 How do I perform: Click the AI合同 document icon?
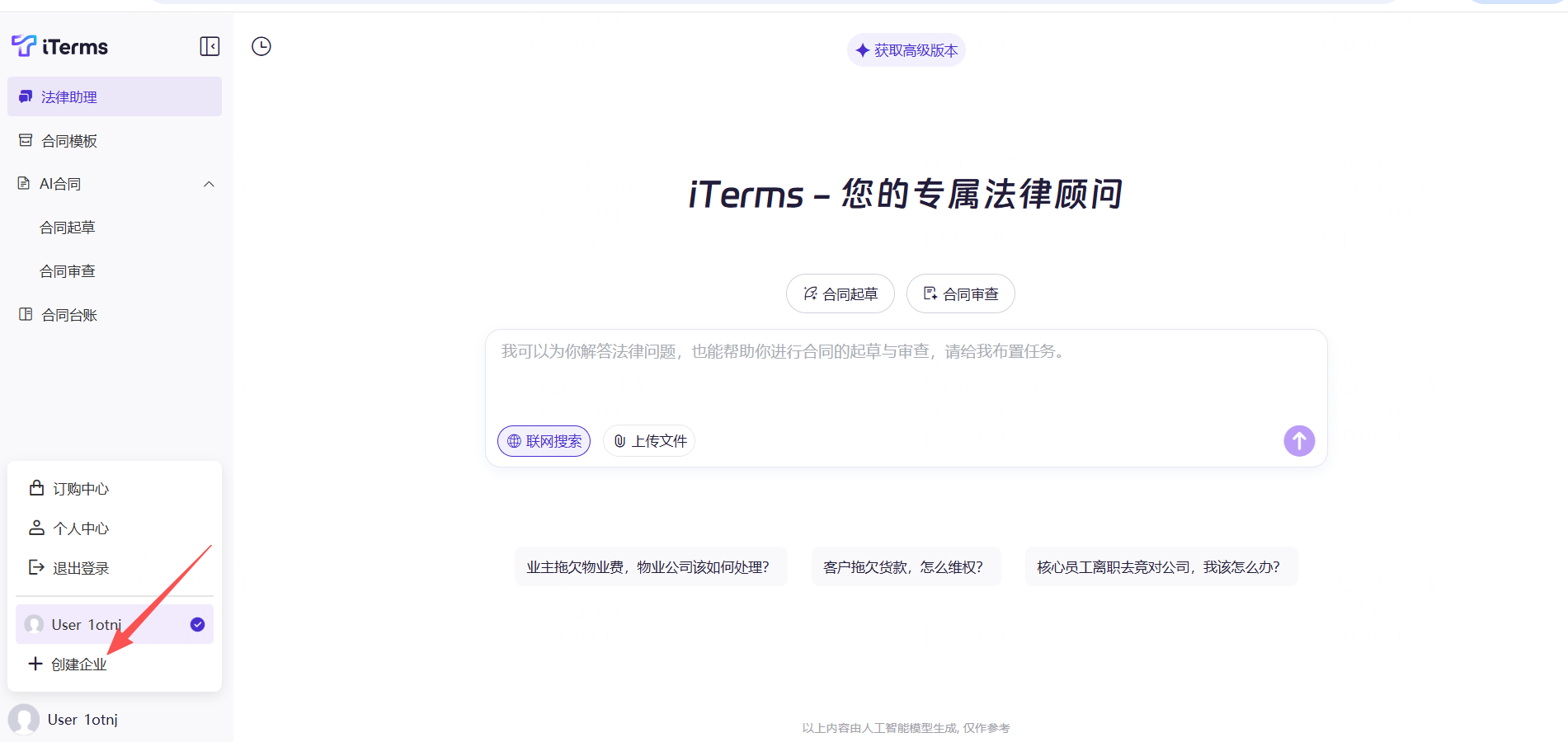pos(24,183)
